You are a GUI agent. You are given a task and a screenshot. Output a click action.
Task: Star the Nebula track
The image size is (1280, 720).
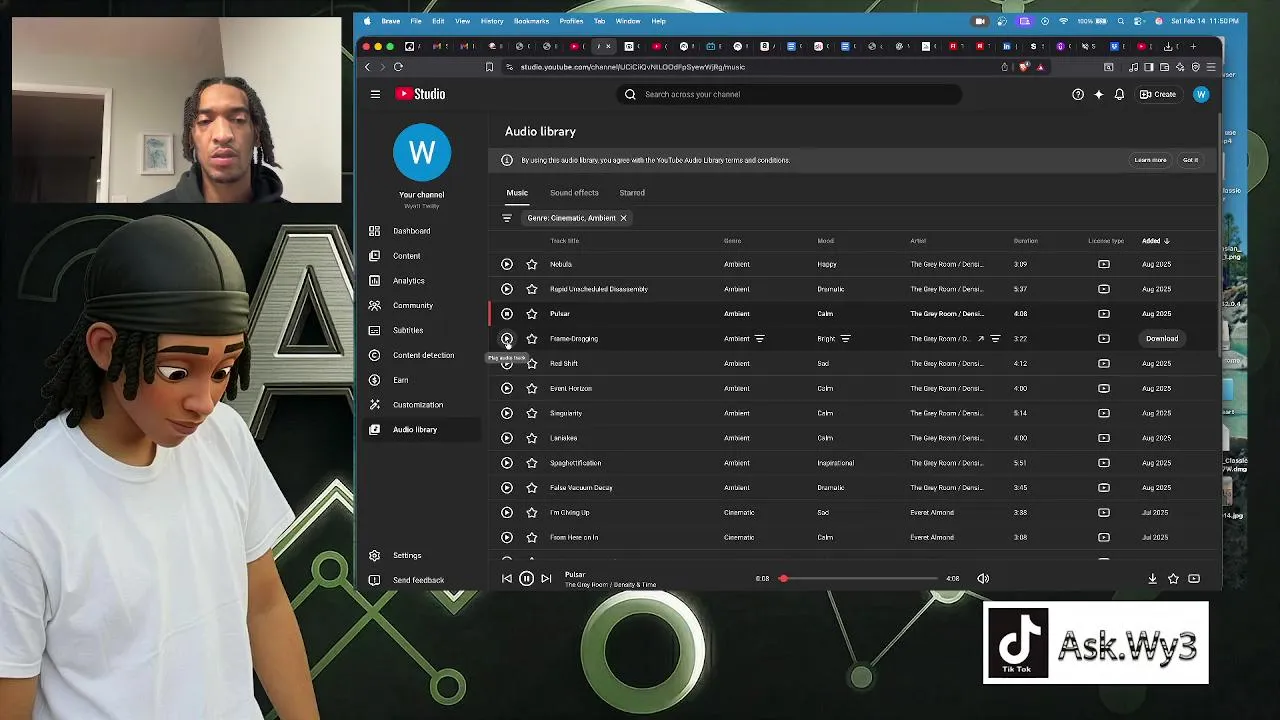pyautogui.click(x=532, y=264)
